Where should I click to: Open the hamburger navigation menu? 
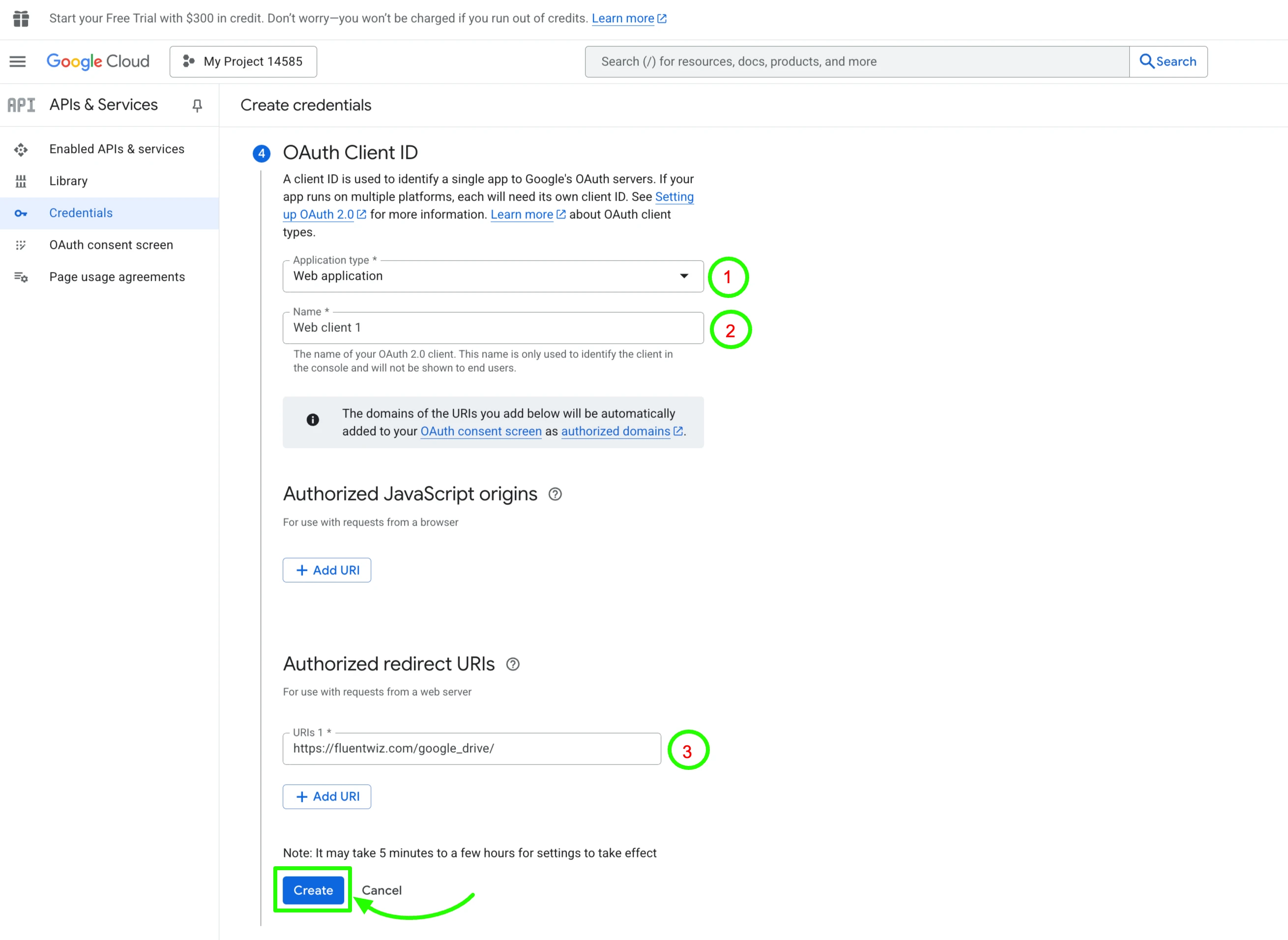click(17, 61)
